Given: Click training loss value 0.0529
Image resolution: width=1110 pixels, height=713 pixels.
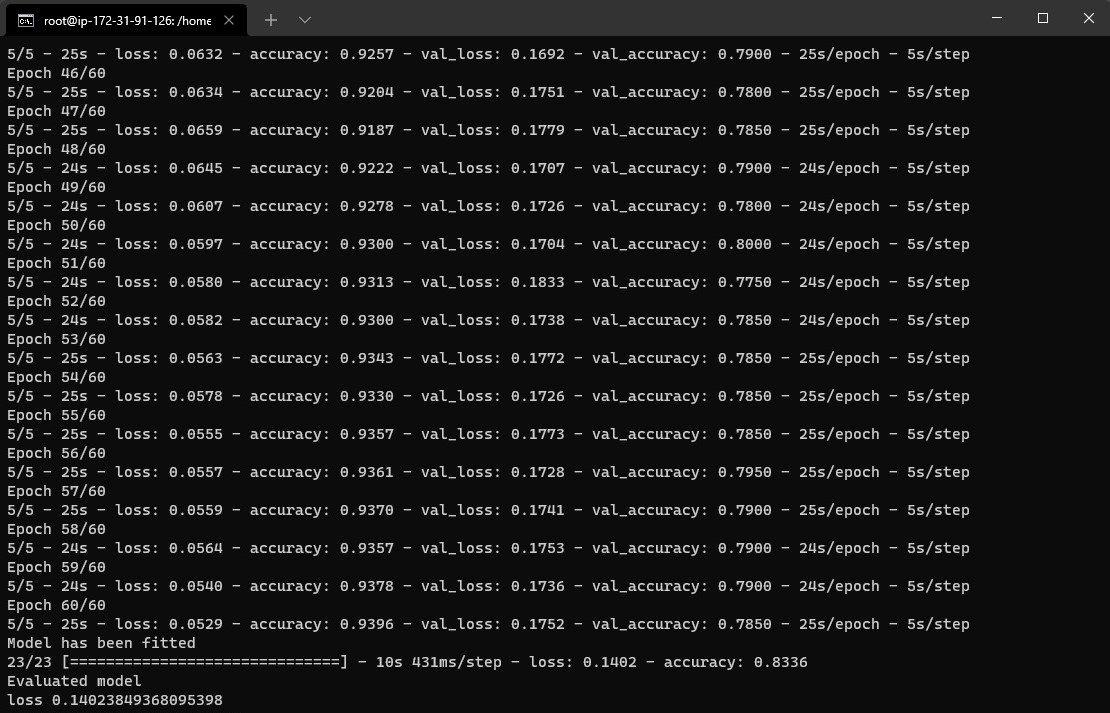Looking at the screenshot, I should point(195,624).
